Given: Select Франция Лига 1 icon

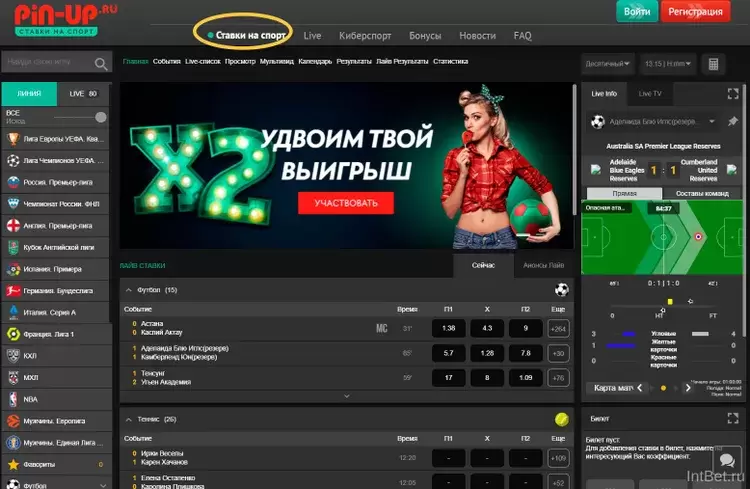Looking at the screenshot, I should click(13, 334).
